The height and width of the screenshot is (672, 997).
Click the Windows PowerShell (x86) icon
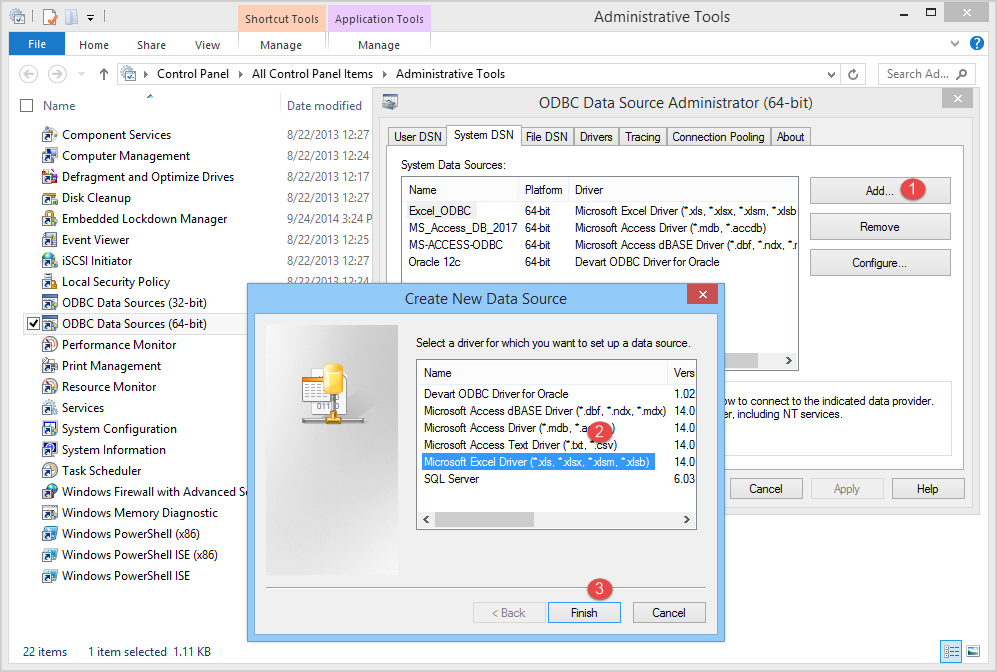coord(50,533)
